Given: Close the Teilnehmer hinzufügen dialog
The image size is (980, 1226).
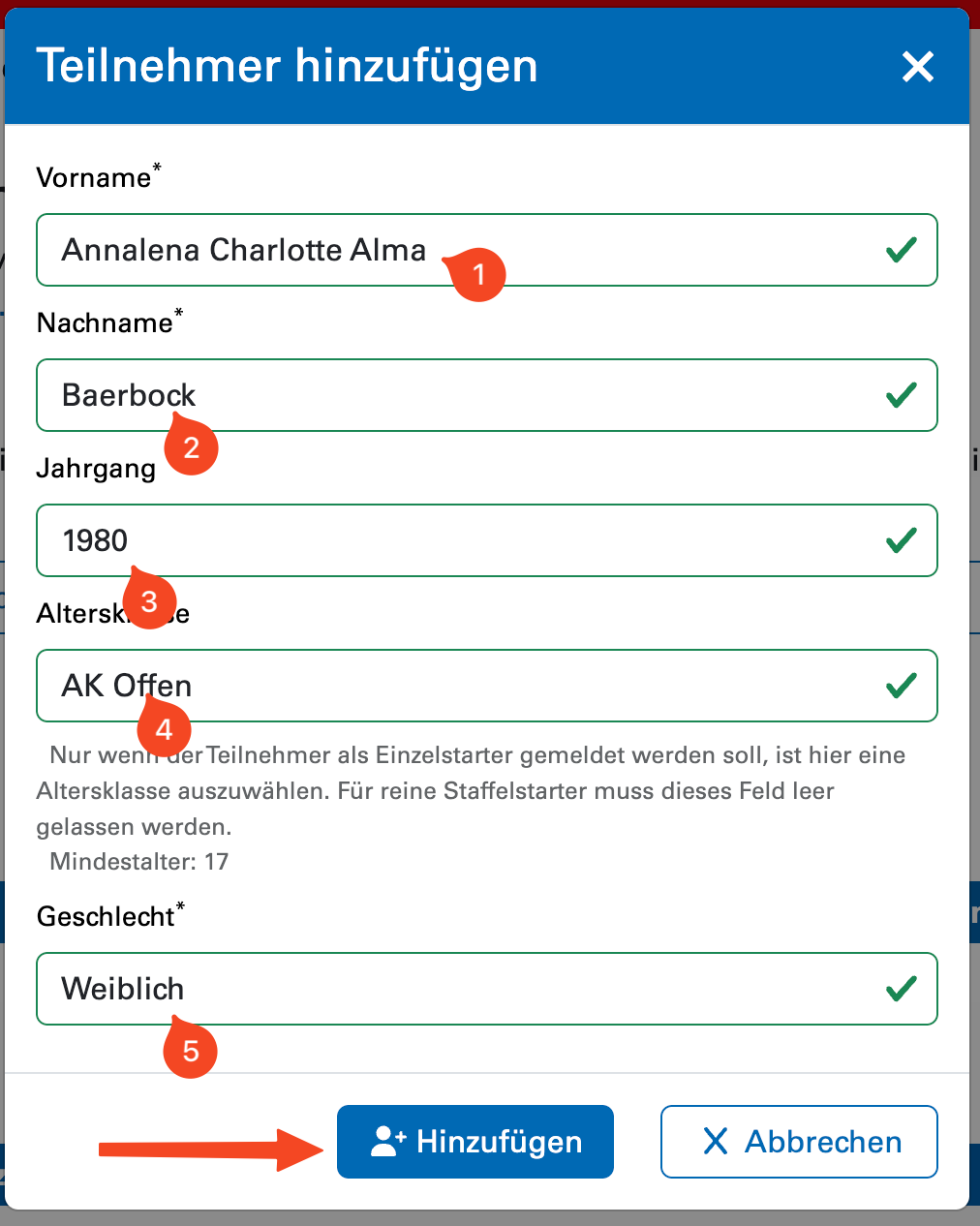Looking at the screenshot, I should tap(917, 67).
